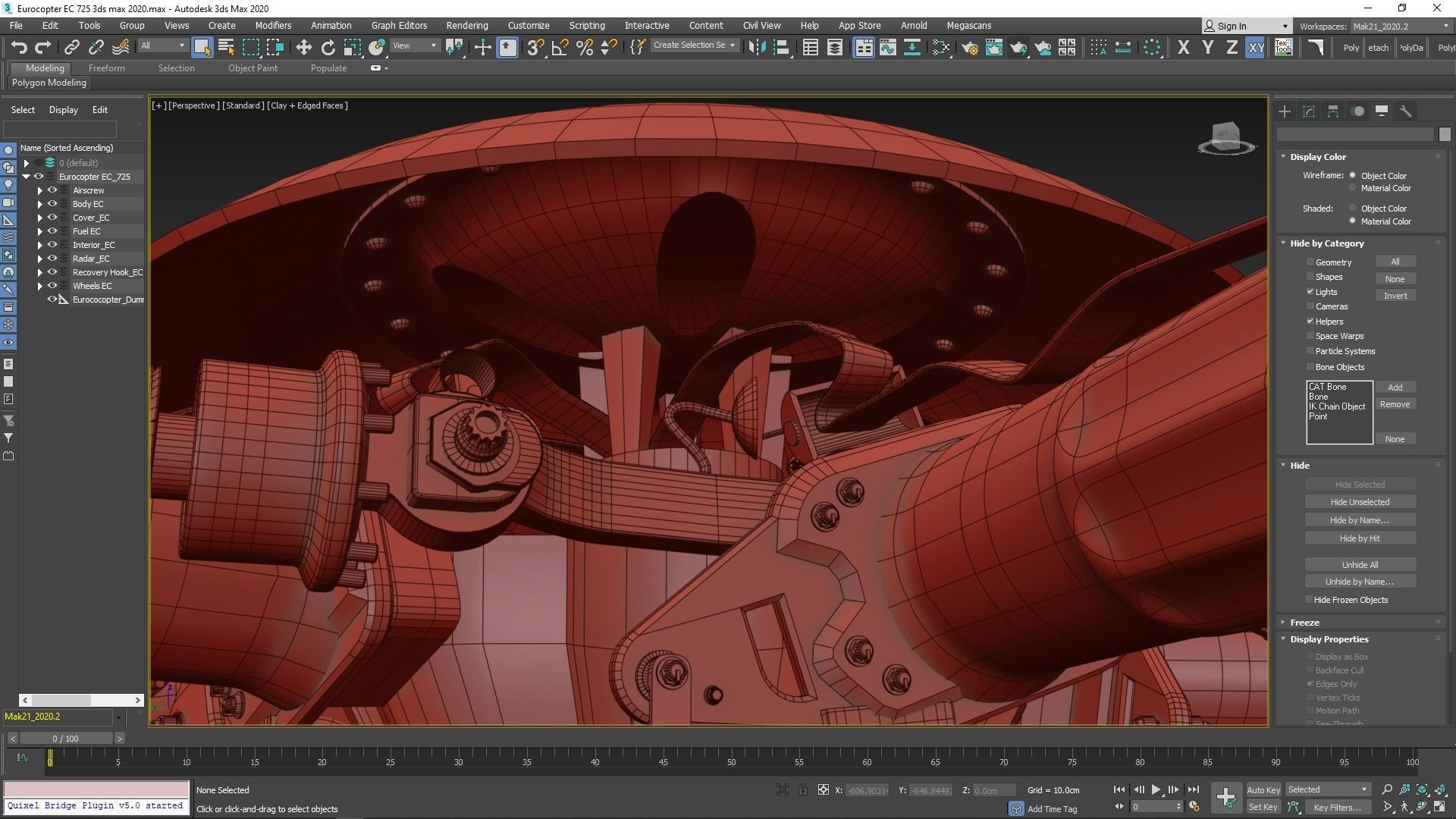The height and width of the screenshot is (819, 1456).
Task: Click the Mirror tool icon
Action: [x=756, y=47]
